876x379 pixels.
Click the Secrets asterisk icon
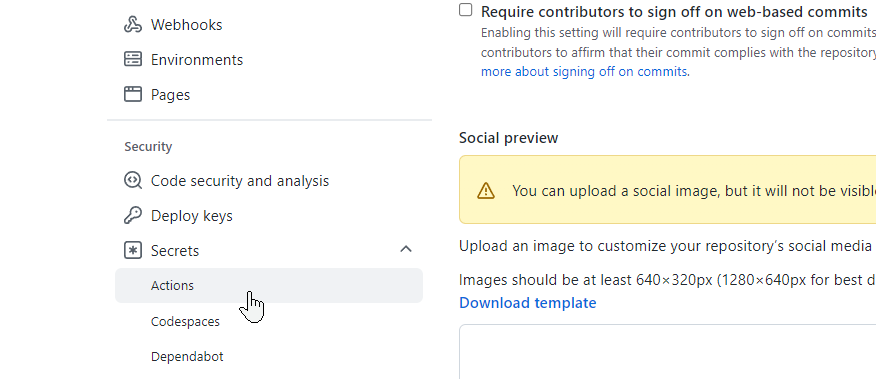tap(132, 250)
